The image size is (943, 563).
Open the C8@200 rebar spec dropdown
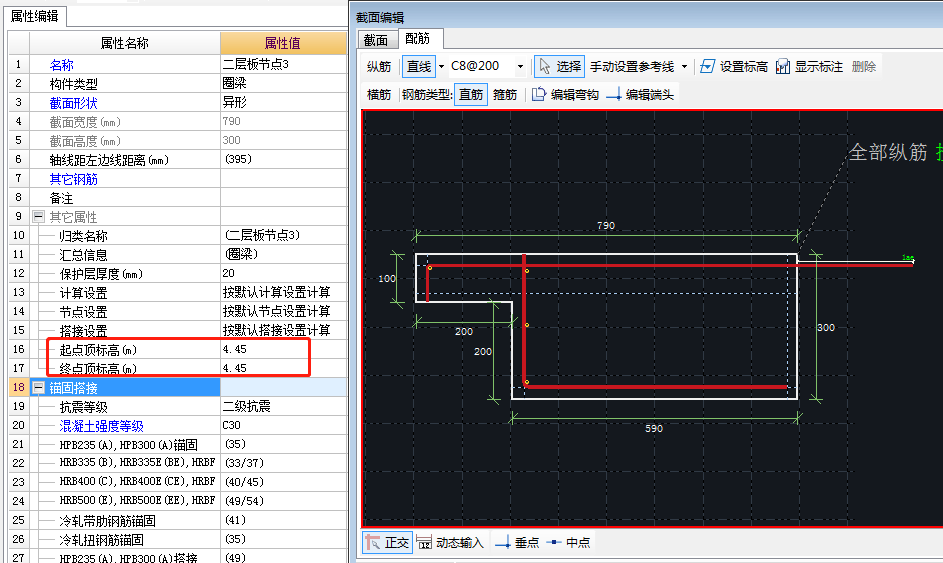pos(520,66)
